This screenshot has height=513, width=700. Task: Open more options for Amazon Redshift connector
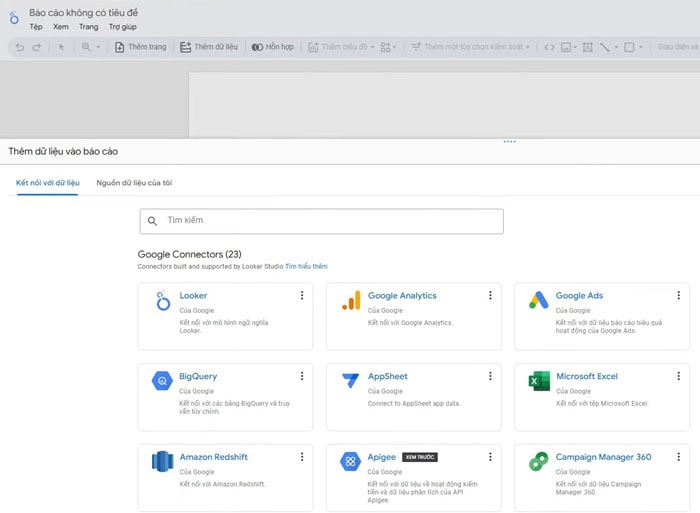302,456
